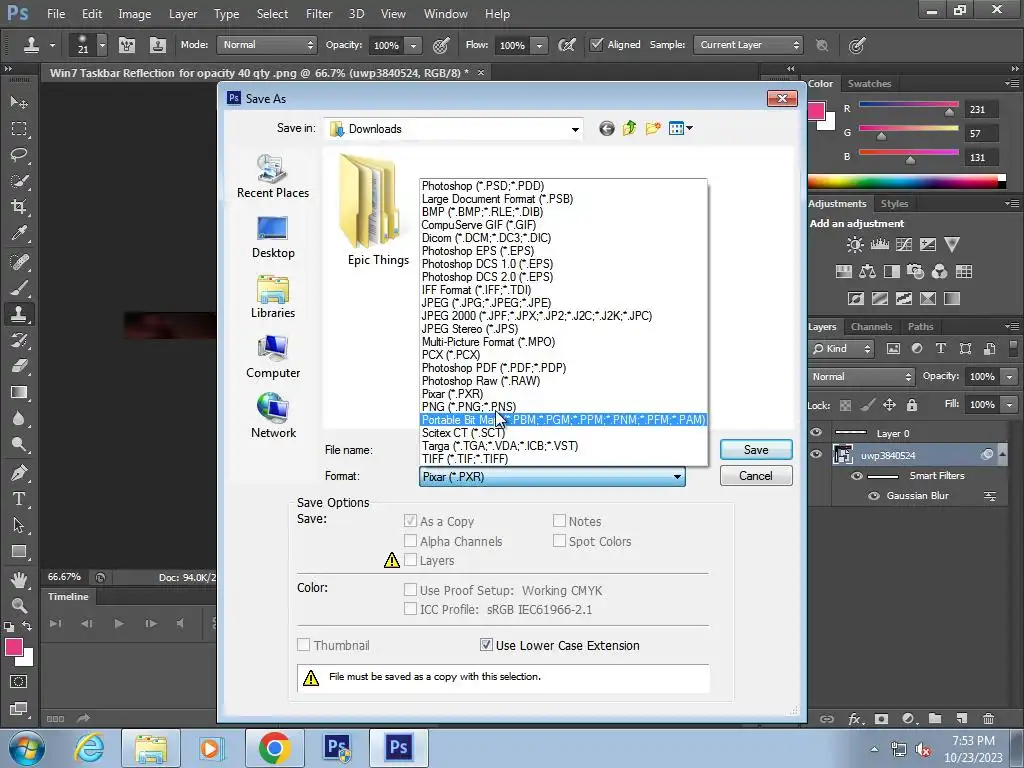The image size is (1024, 768).
Task: Toggle Gaussian Blur filter visibility eye
Action: pos(874,496)
